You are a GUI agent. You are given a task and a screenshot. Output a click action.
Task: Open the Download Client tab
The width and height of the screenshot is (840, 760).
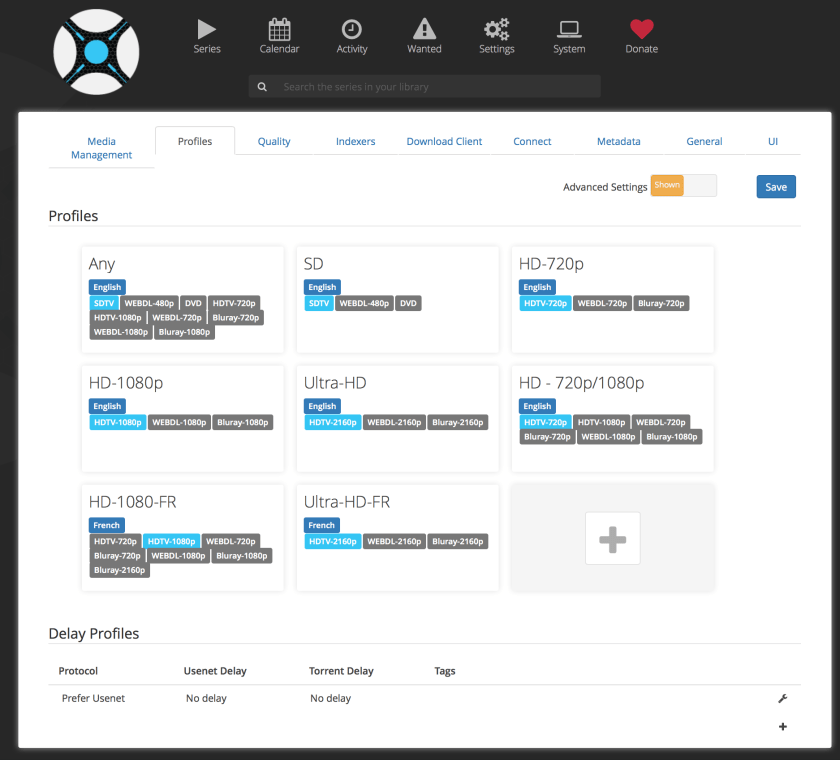pyautogui.click(x=444, y=142)
